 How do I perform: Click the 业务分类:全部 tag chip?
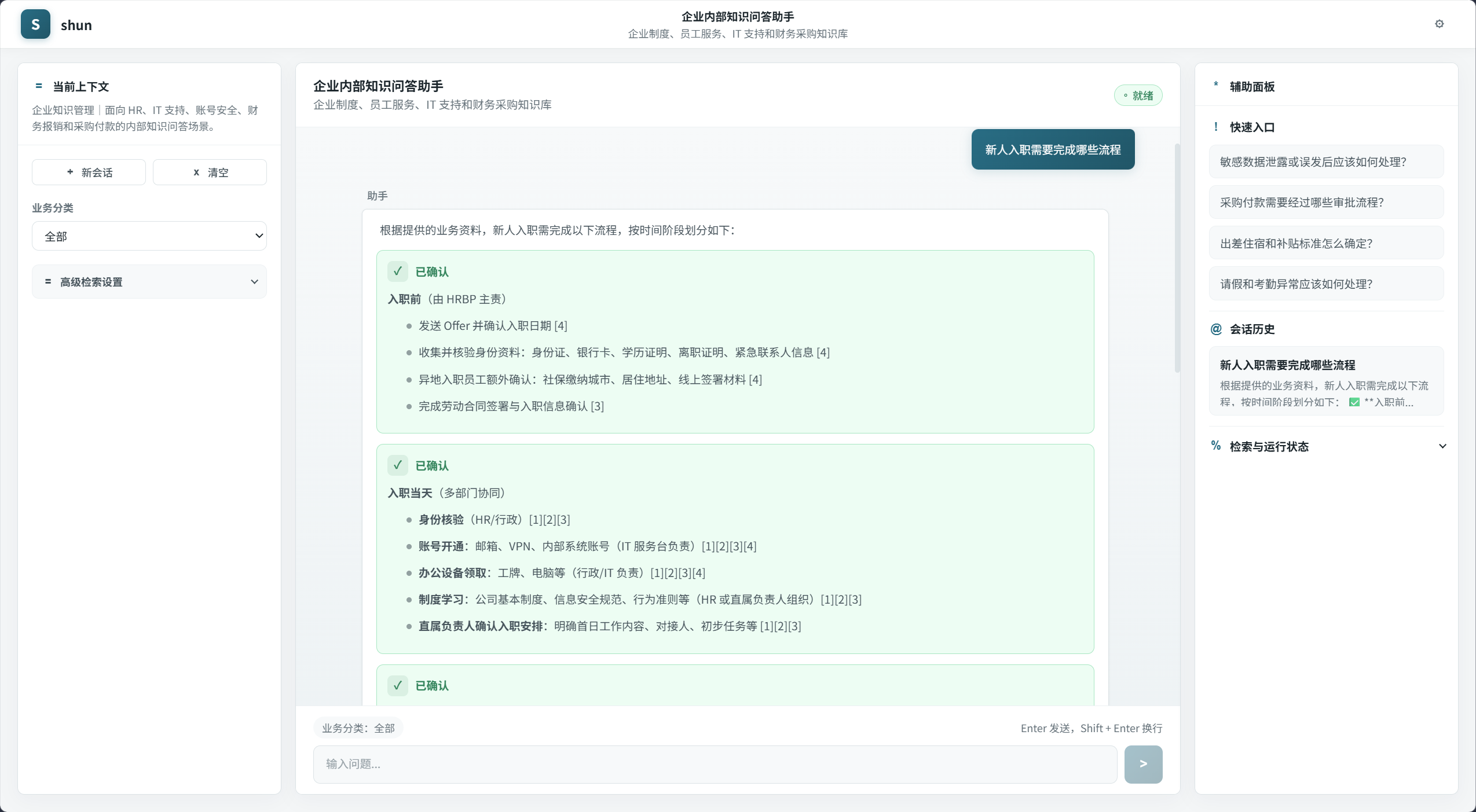pos(358,728)
